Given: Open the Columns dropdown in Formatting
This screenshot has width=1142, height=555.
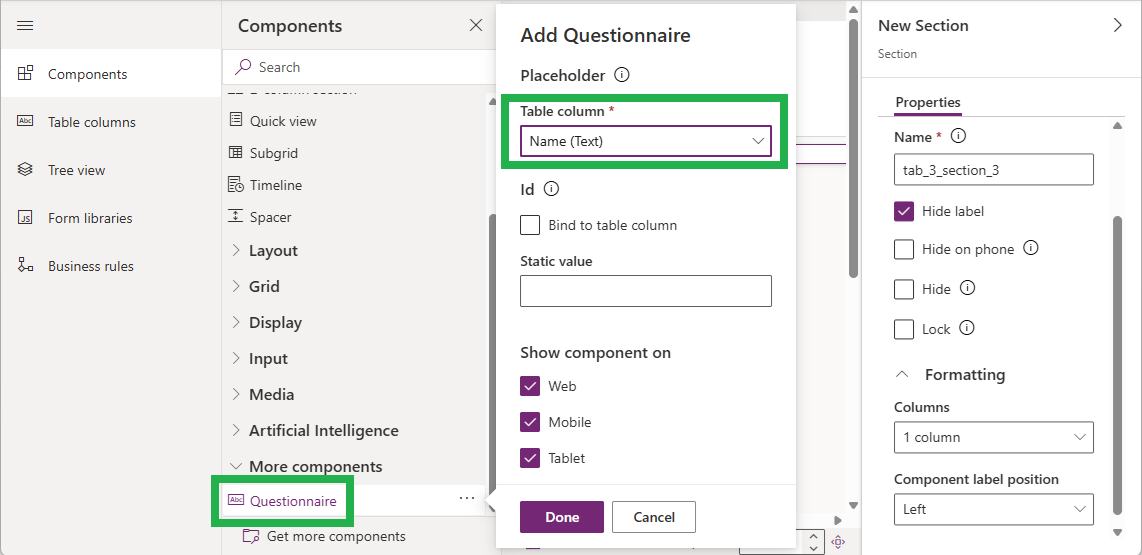Looking at the screenshot, I should (x=993, y=437).
